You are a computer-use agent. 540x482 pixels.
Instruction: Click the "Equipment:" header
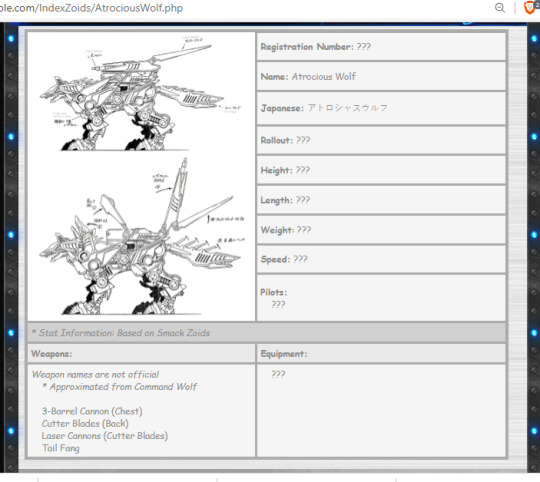(284, 354)
